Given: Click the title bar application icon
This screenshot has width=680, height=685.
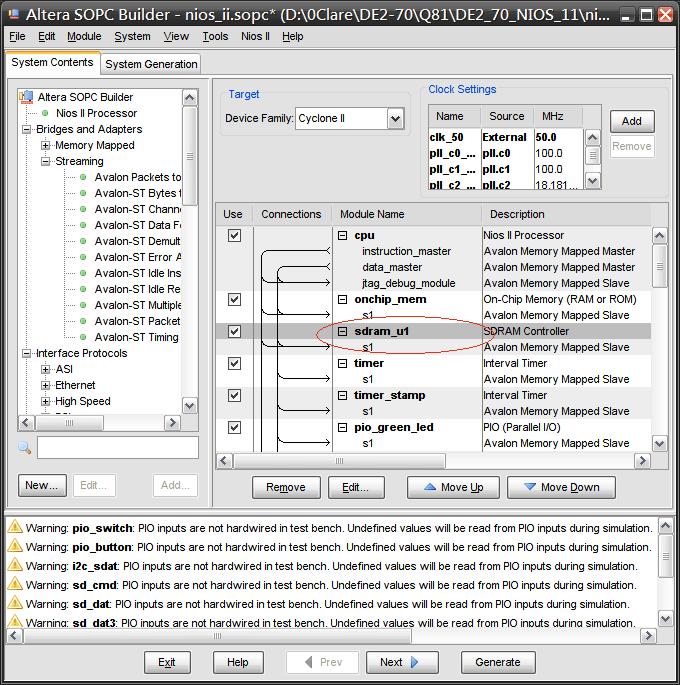Looking at the screenshot, I should (14, 14).
